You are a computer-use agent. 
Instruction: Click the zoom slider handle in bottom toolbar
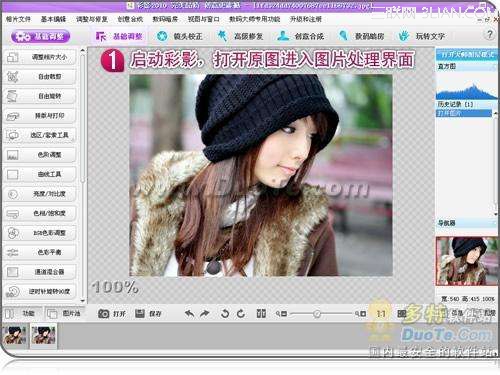click(317, 314)
